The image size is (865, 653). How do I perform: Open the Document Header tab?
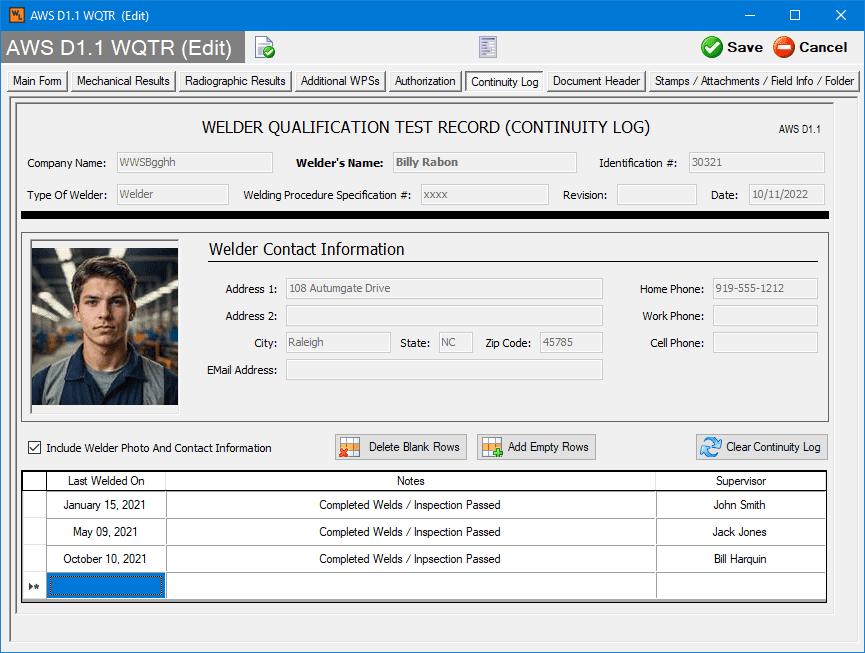pos(596,81)
